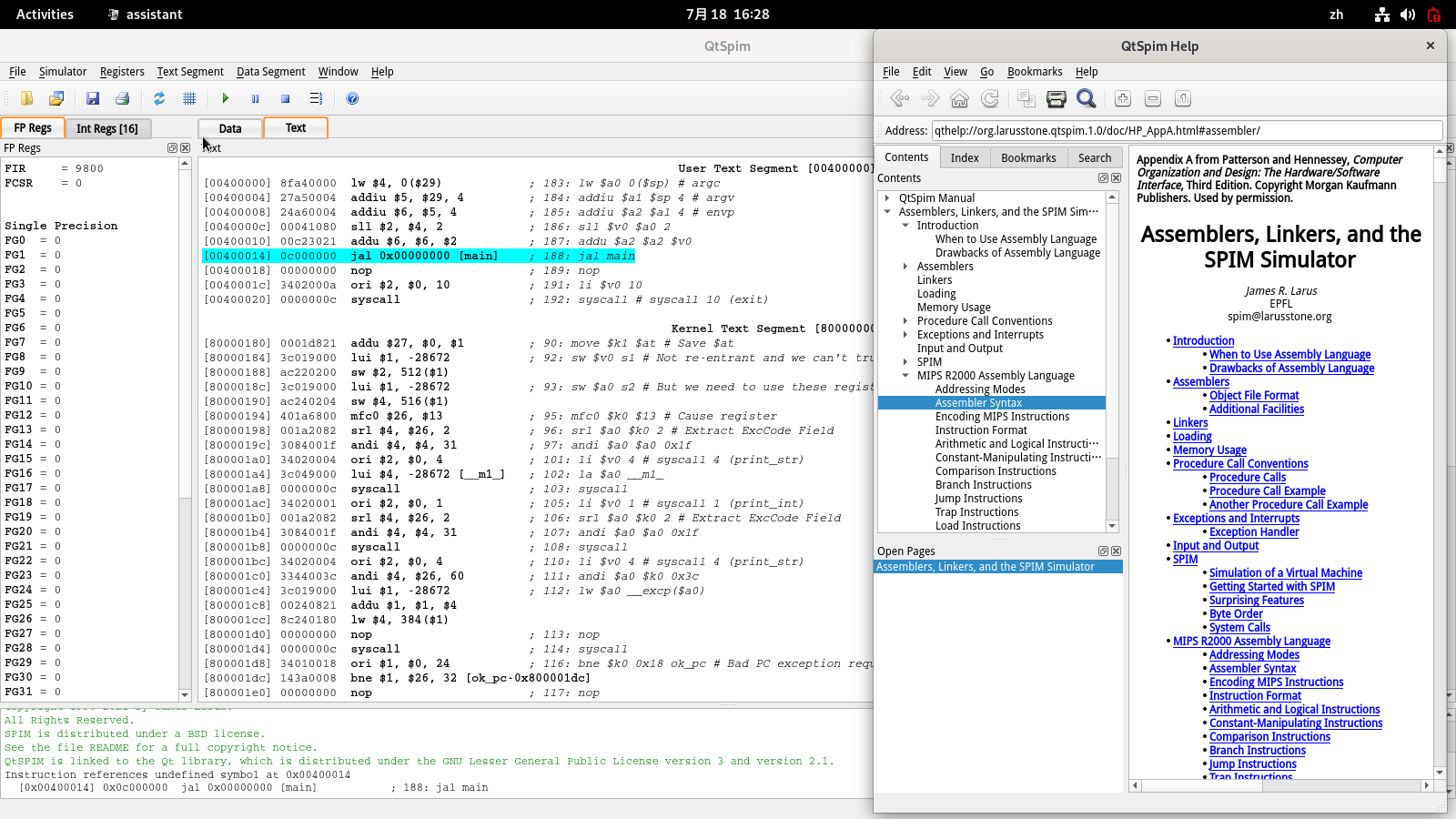Click the Save log floppy icon
Viewport: 1456px width, 819px height.
tap(93, 98)
